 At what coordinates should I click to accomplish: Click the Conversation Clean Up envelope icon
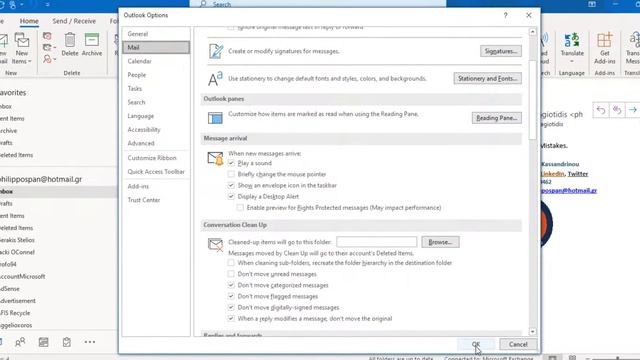216,244
